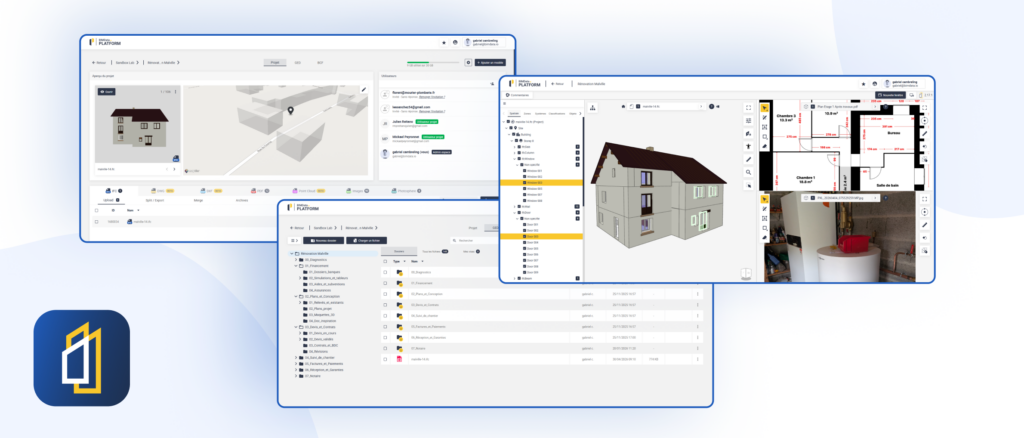Tick the checkbox of 02_Plans_et_Conception table row
This screenshot has width=1024, height=438.
tap(385, 294)
